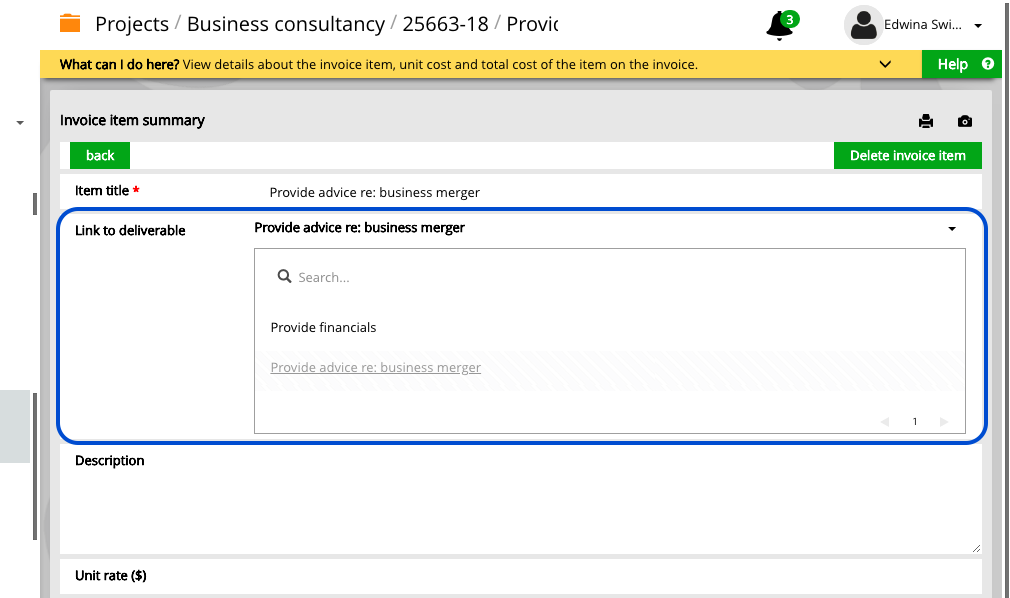
Task: Open Business consultancy breadcrumb
Action: tap(285, 24)
